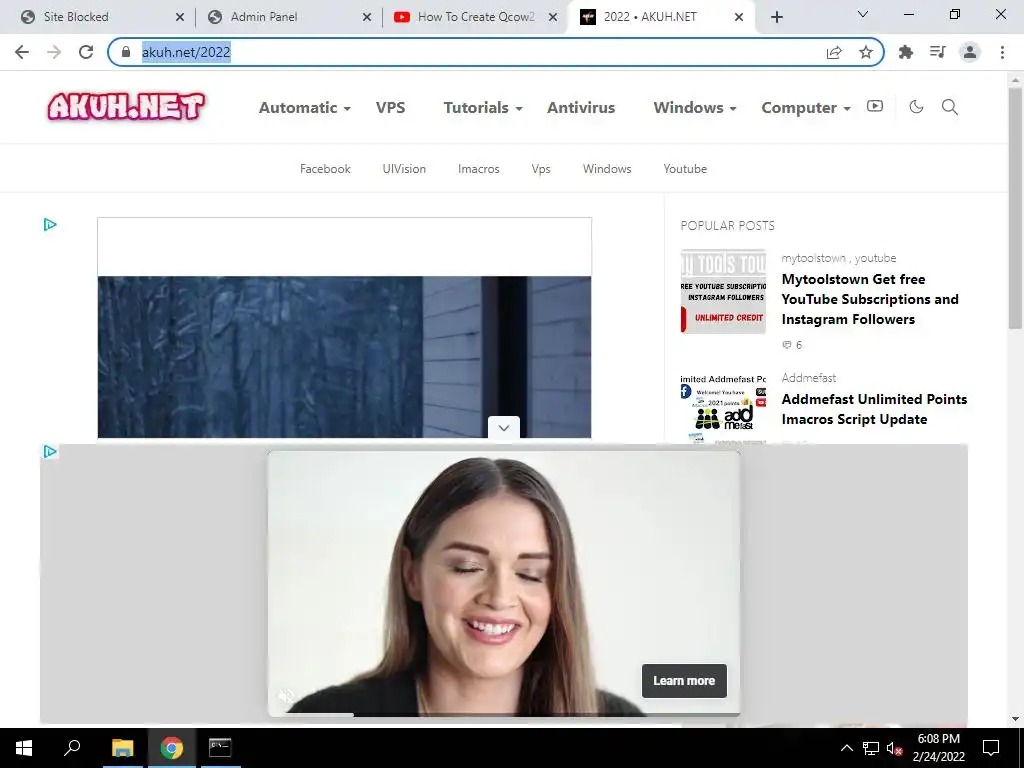Open network status tray icon
The height and width of the screenshot is (768, 1024).
click(871, 748)
